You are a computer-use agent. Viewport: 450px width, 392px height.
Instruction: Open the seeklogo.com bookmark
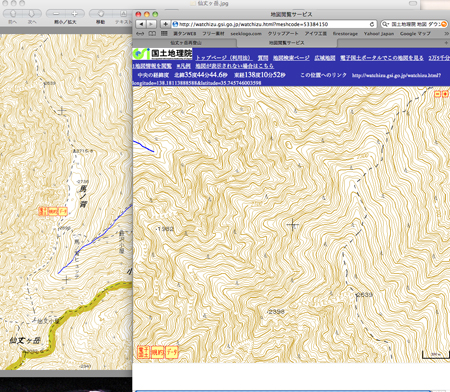pyautogui.click(x=246, y=34)
